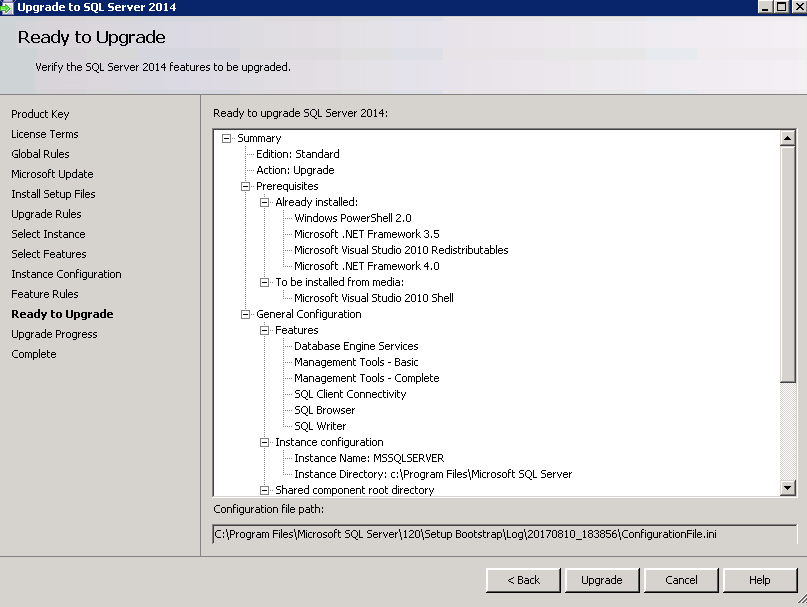807x607 pixels.
Task: Click the configuration file path field
Action: [x=504, y=534]
